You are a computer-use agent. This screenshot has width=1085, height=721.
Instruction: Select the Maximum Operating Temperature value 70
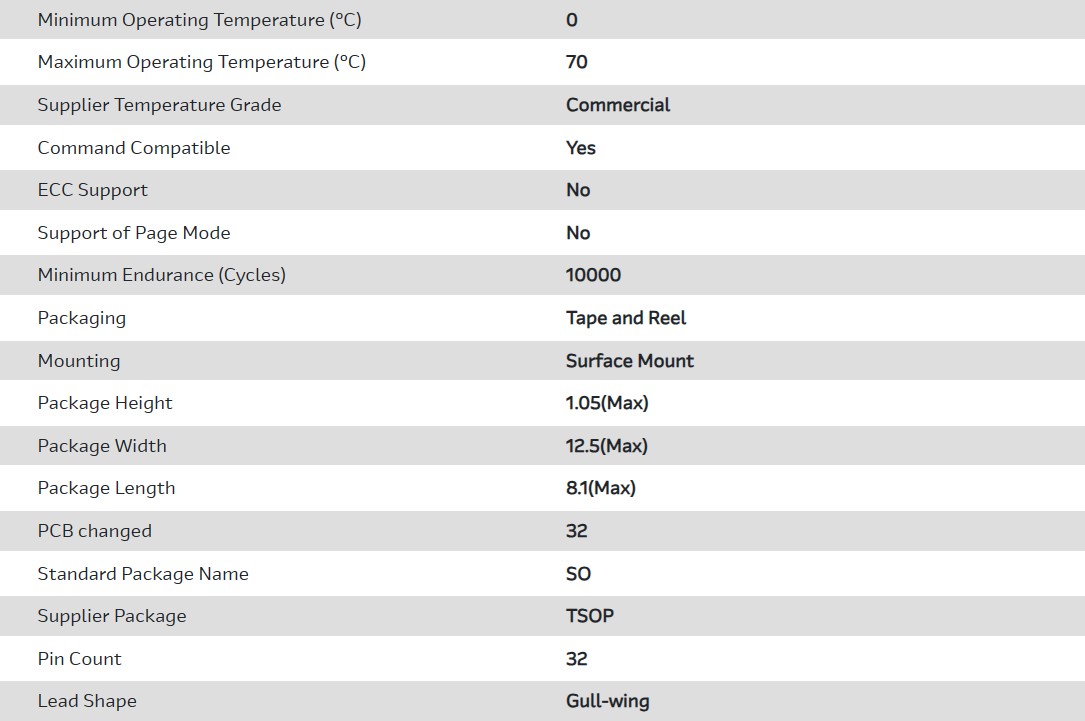coord(577,62)
